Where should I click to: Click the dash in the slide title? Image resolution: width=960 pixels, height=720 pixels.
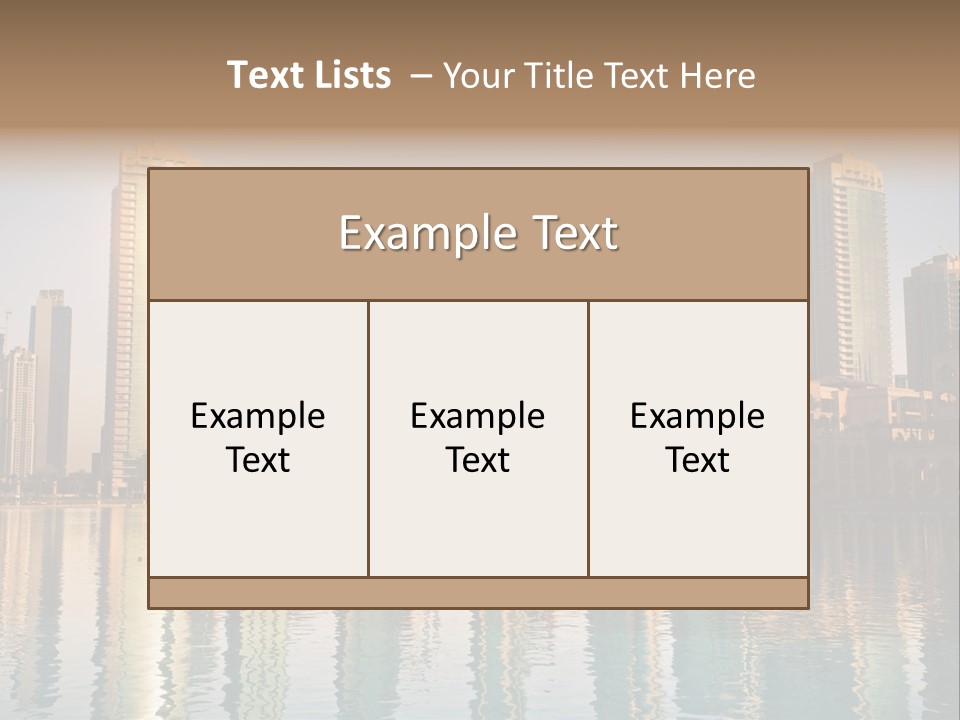[421, 75]
